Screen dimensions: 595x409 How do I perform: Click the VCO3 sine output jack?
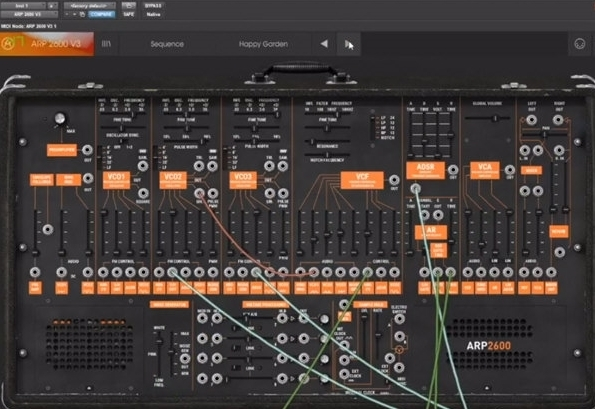[x=269, y=193]
